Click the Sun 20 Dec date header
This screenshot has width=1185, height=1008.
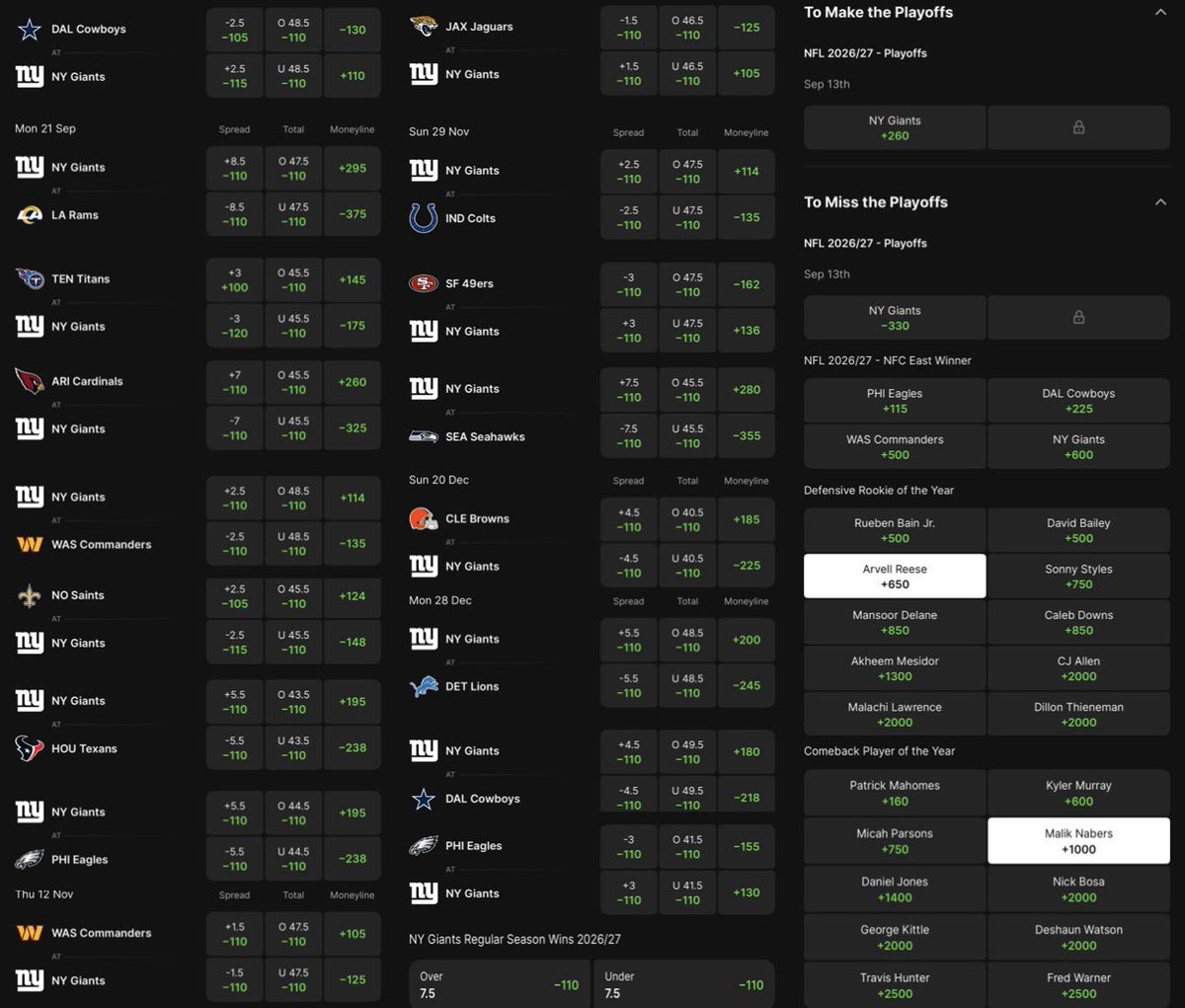click(438, 480)
